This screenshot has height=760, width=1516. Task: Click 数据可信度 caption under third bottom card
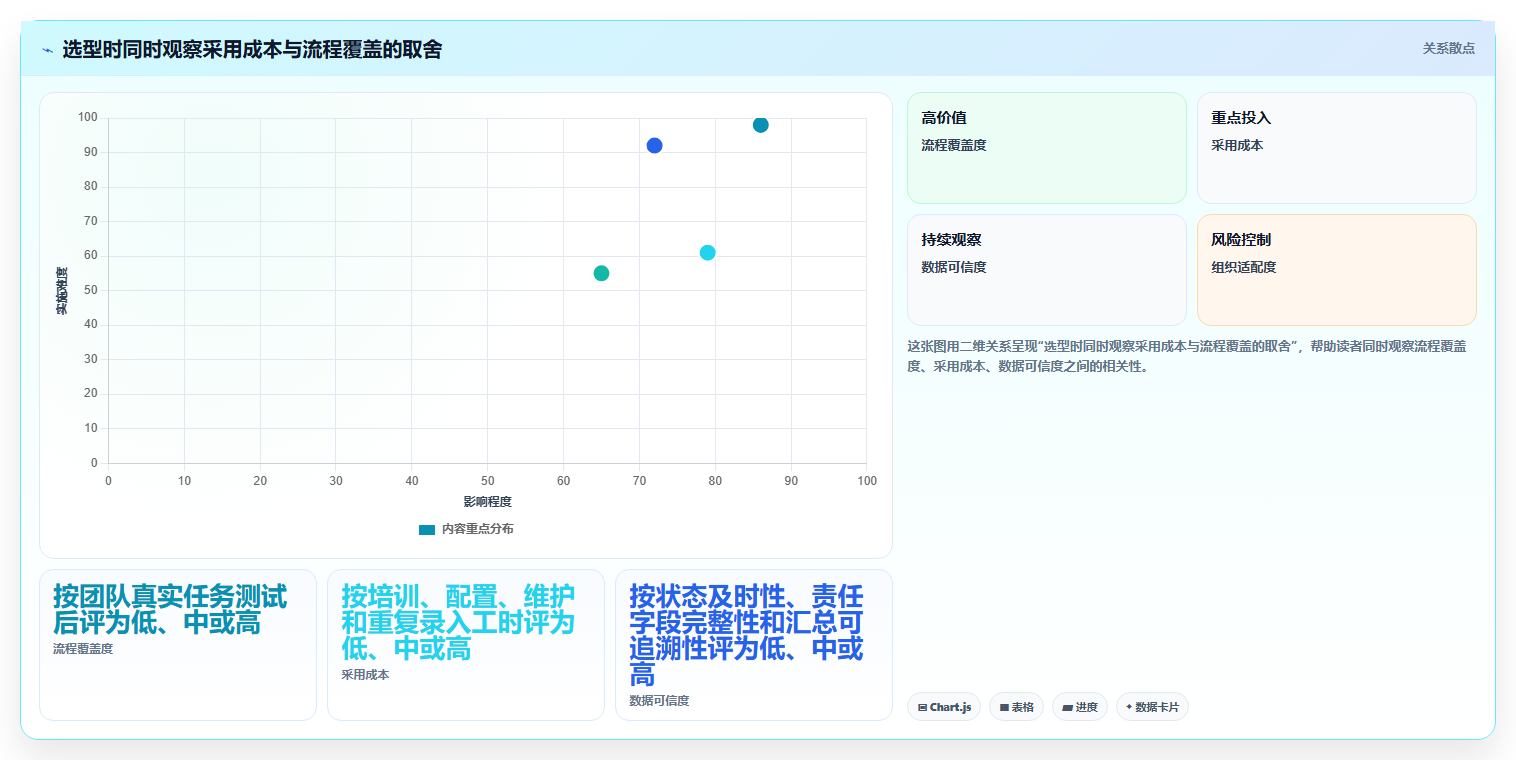tap(659, 700)
